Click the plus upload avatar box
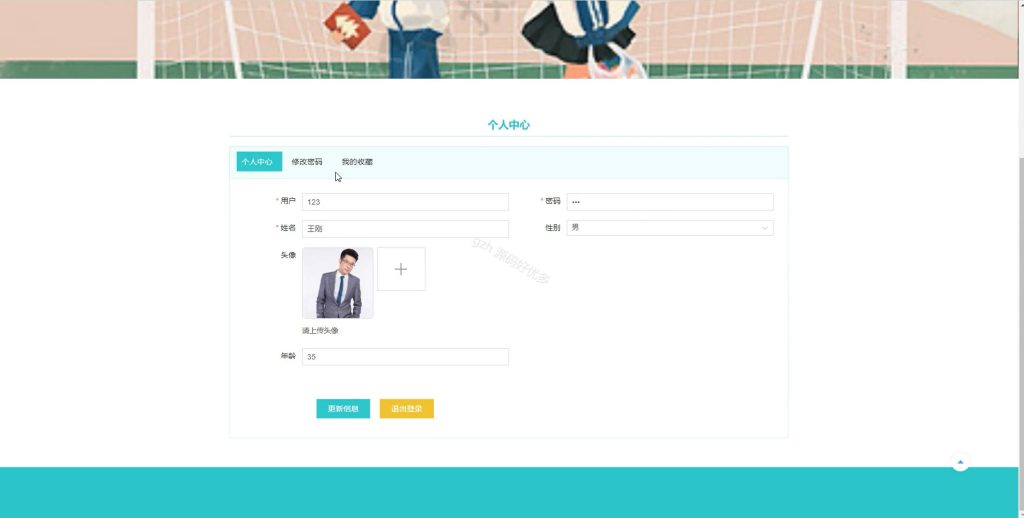The image size is (1024, 518). coord(401,269)
